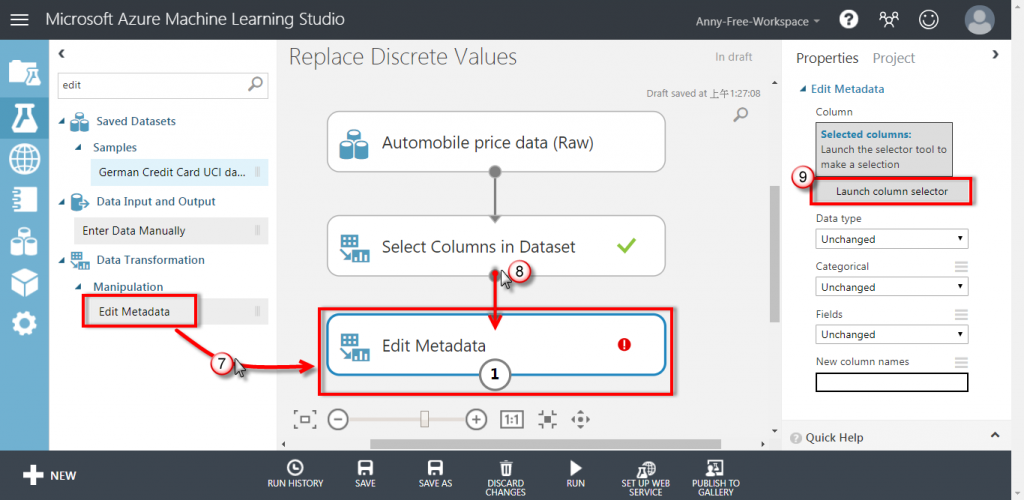Screen dimensions: 1024x500
Task: Collapse the module palette with the left arrow
Action: pyautogui.click(x=62, y=54)
